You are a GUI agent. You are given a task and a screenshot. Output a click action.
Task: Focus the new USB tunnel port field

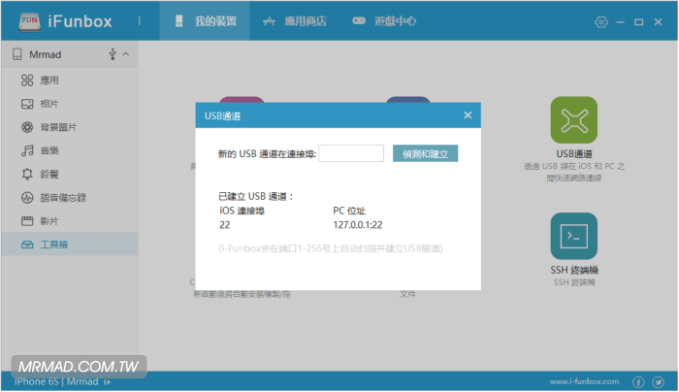(x=351, y=153)
